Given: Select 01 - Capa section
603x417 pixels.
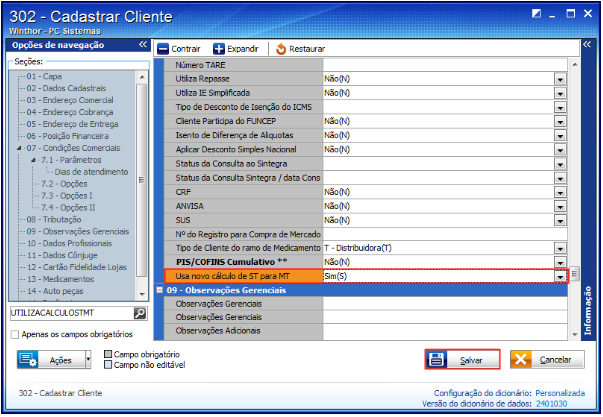Looking at the screenshot, I should (44, 76).
